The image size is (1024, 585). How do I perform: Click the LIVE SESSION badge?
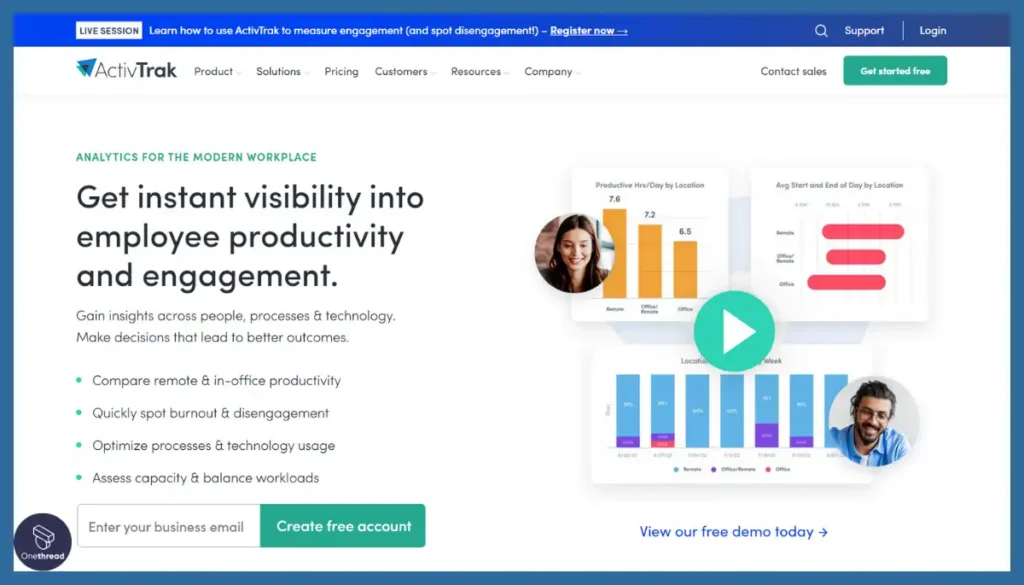108,31
